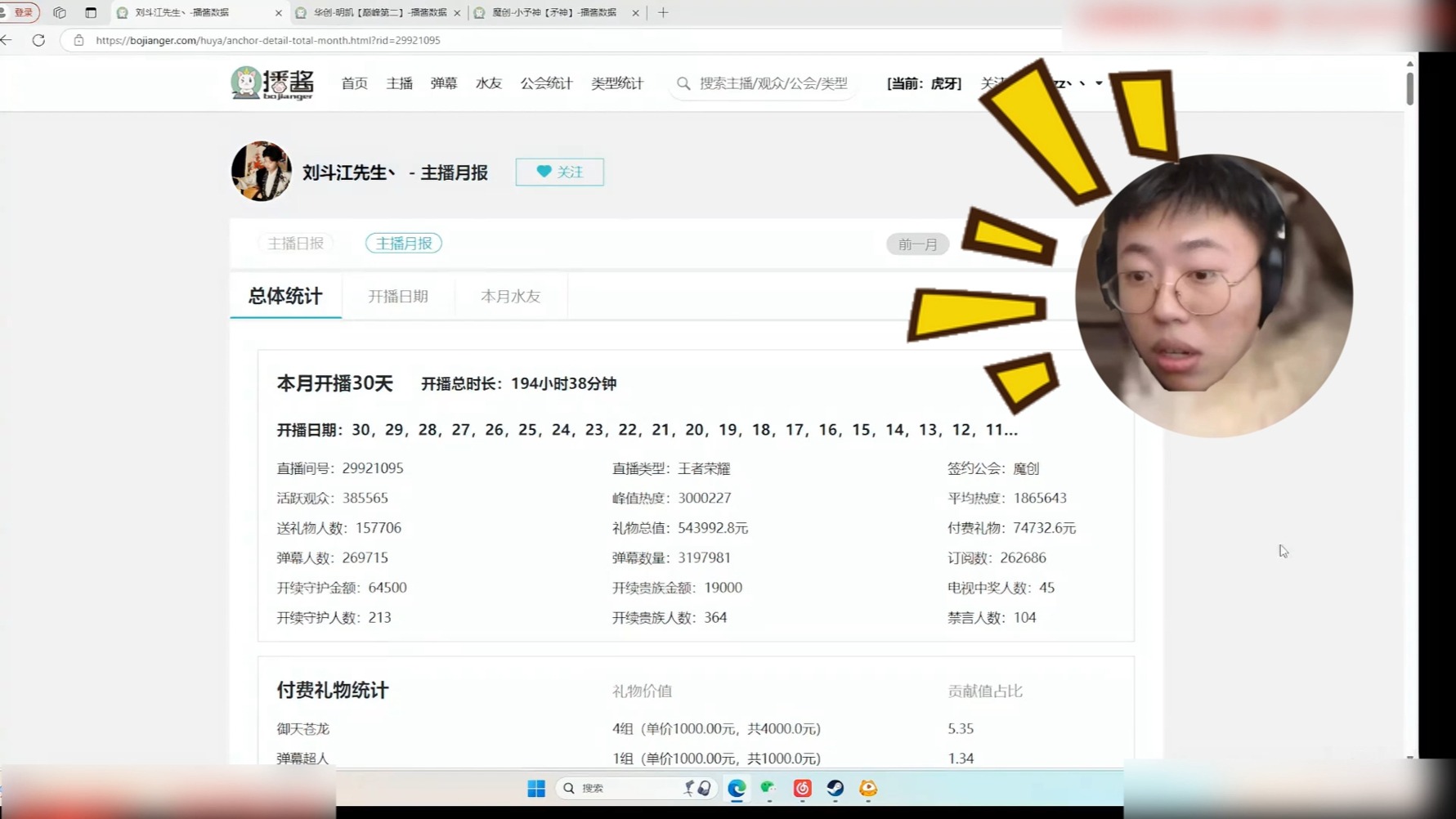Switch to the 主播日报 daily report
Screen dimensions: 1456x819
[295, 244]
